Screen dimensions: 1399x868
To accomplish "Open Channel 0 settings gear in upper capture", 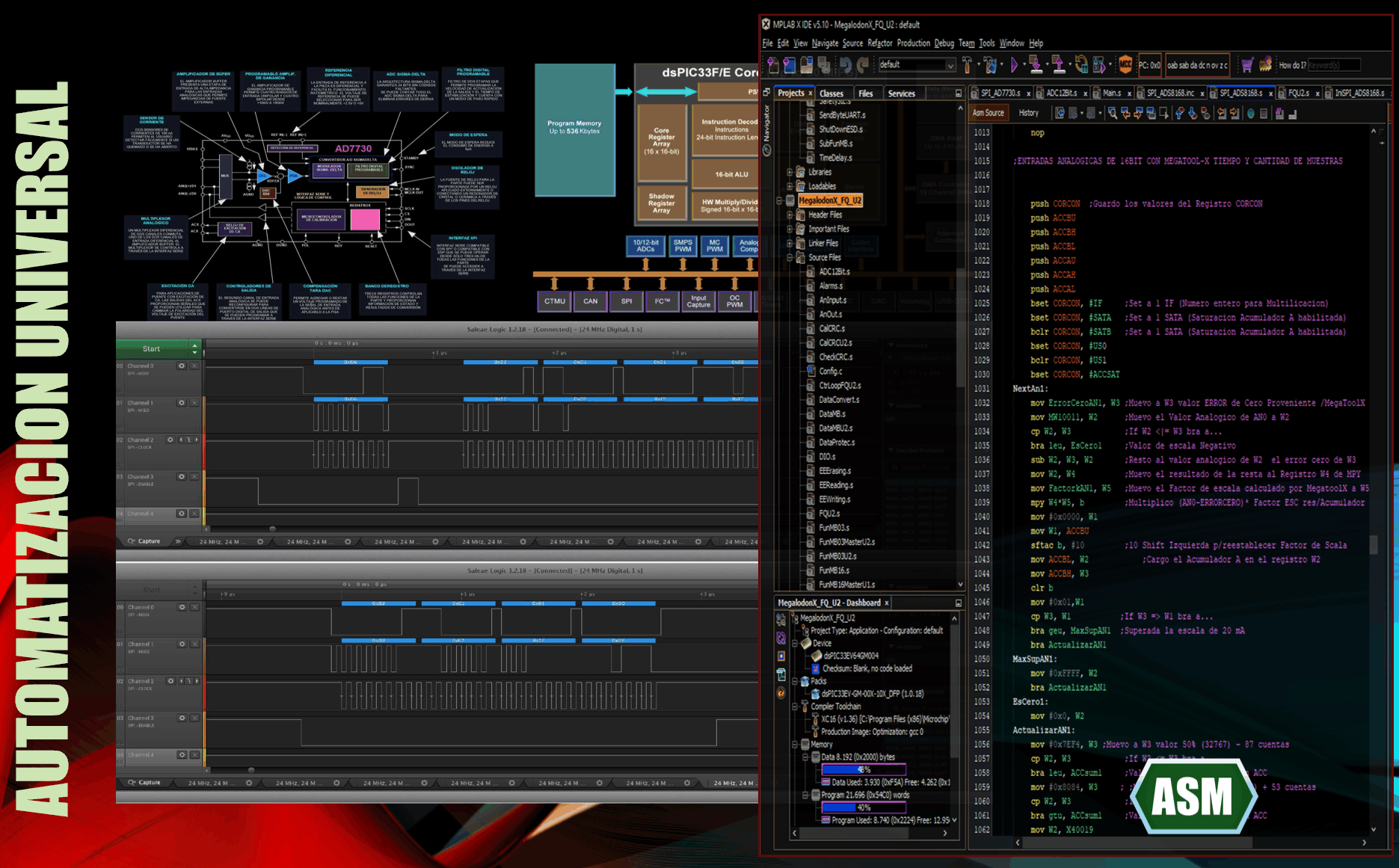I will [181, 366].
